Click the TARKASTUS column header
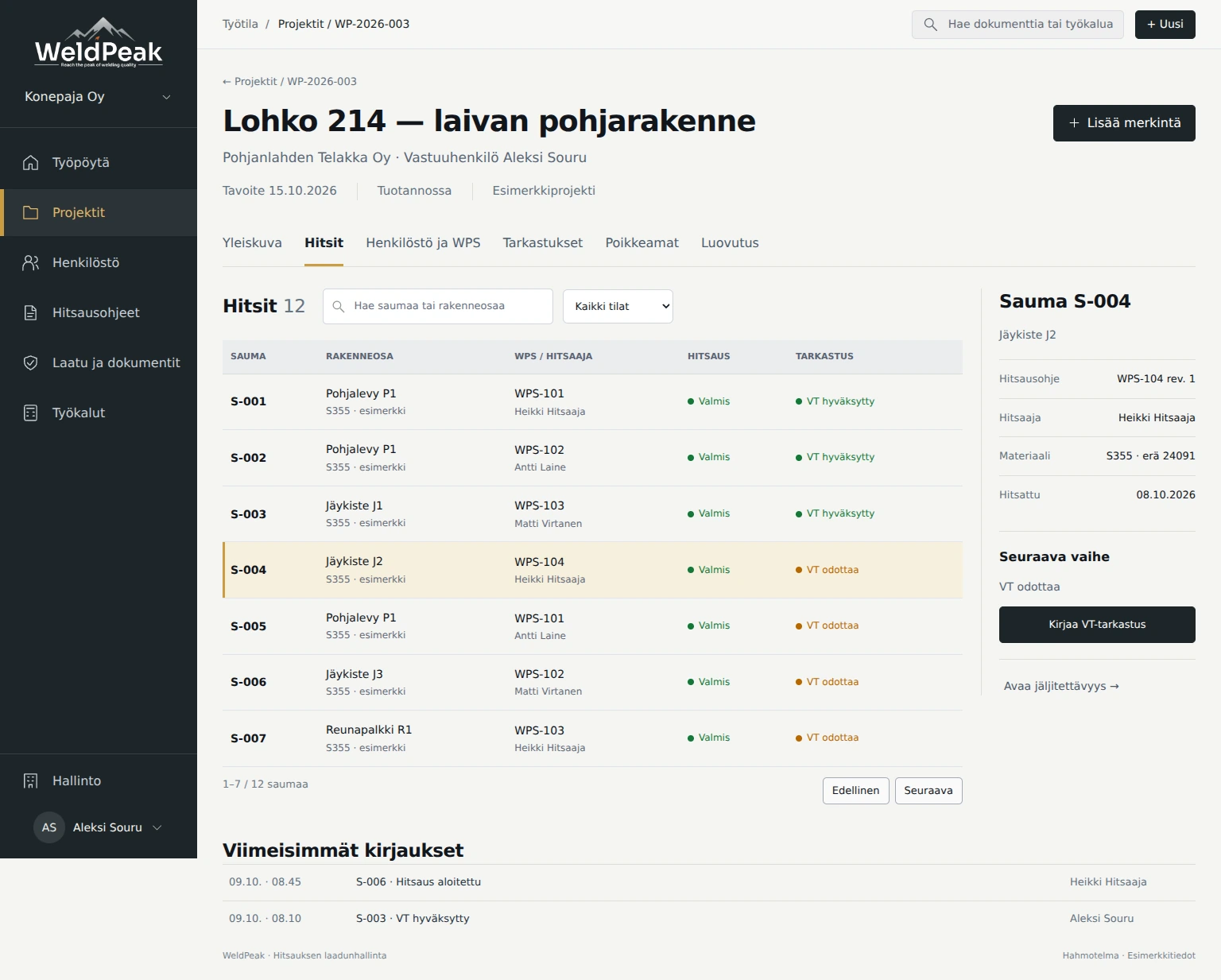The height and width of the screenshot is (980, 1221). (824, 357)
